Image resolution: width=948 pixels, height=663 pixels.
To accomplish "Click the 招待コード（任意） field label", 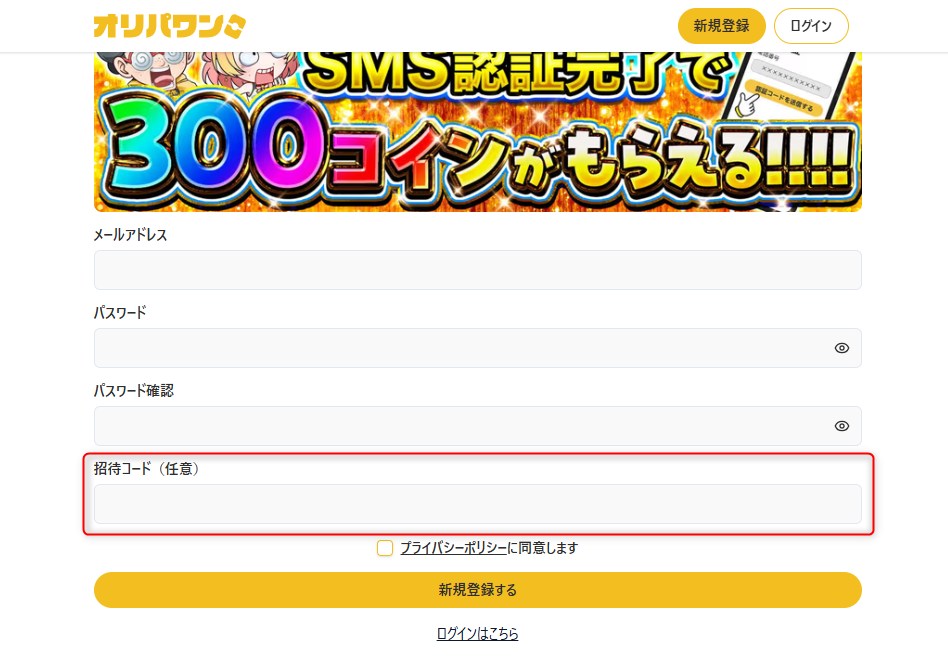I will pyautogui.click(x=146, y=469).
